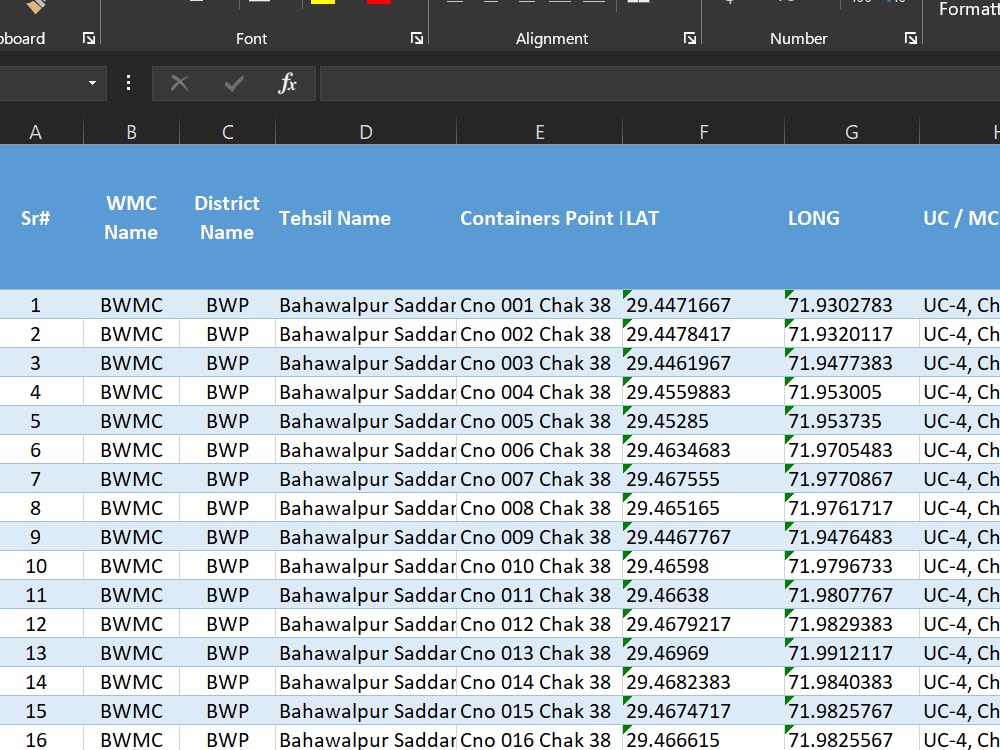
Task: Select the cell '29.4467767'
Action: coord(703,537)
